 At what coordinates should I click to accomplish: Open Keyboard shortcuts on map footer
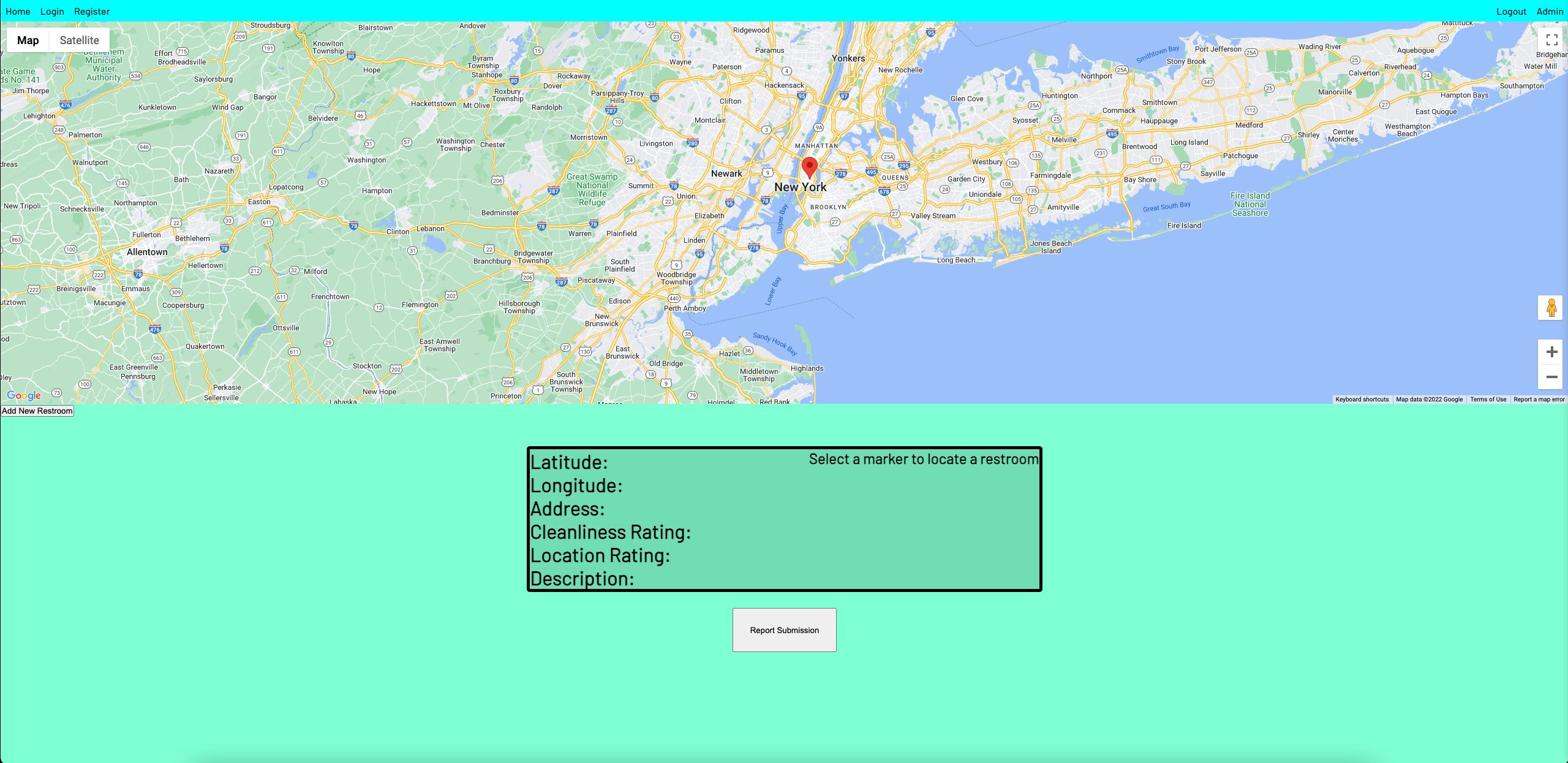[1362, 400]
